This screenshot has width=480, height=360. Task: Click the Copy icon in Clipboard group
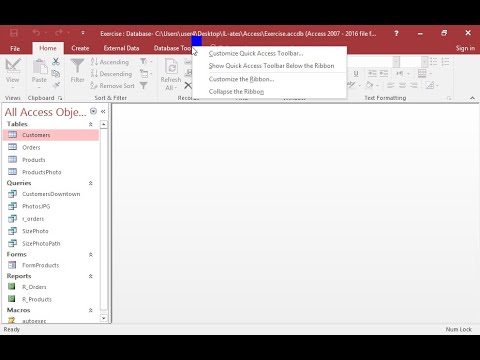(56, 73)
